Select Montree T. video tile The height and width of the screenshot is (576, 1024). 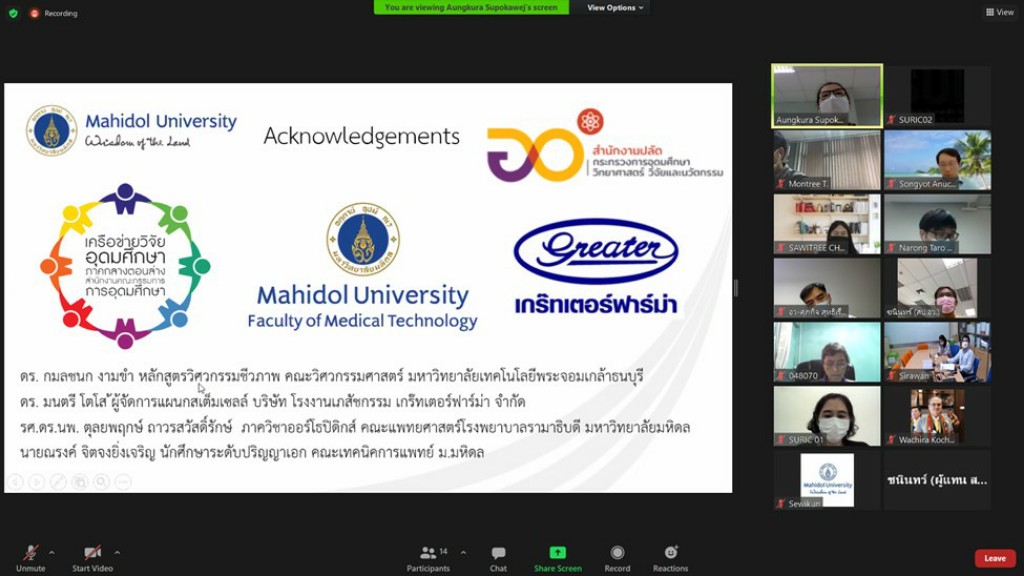[827, 160]
